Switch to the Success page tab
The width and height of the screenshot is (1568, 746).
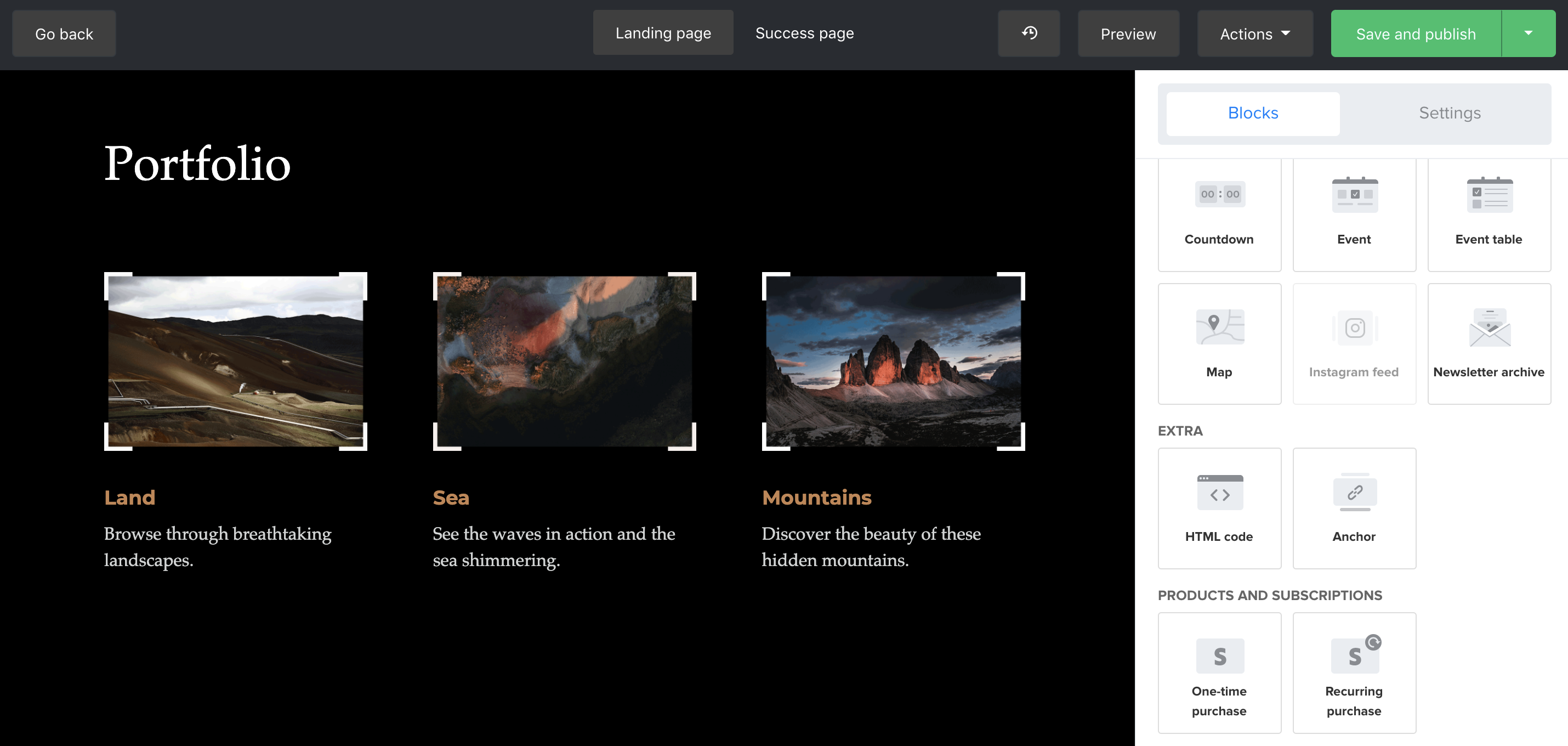[x=804, y=33]
